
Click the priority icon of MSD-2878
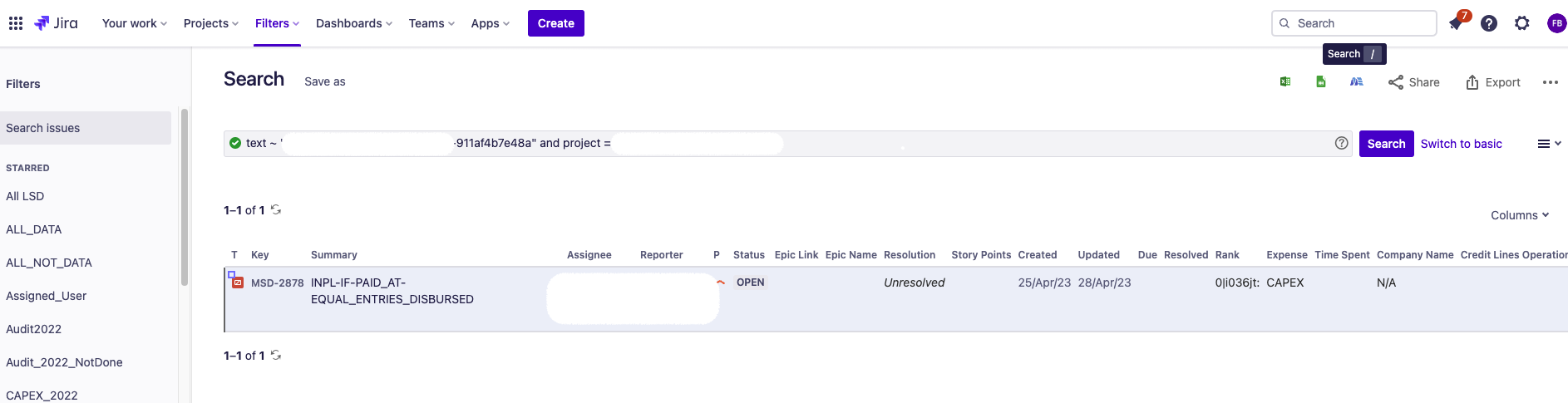(x=721, y=283)
